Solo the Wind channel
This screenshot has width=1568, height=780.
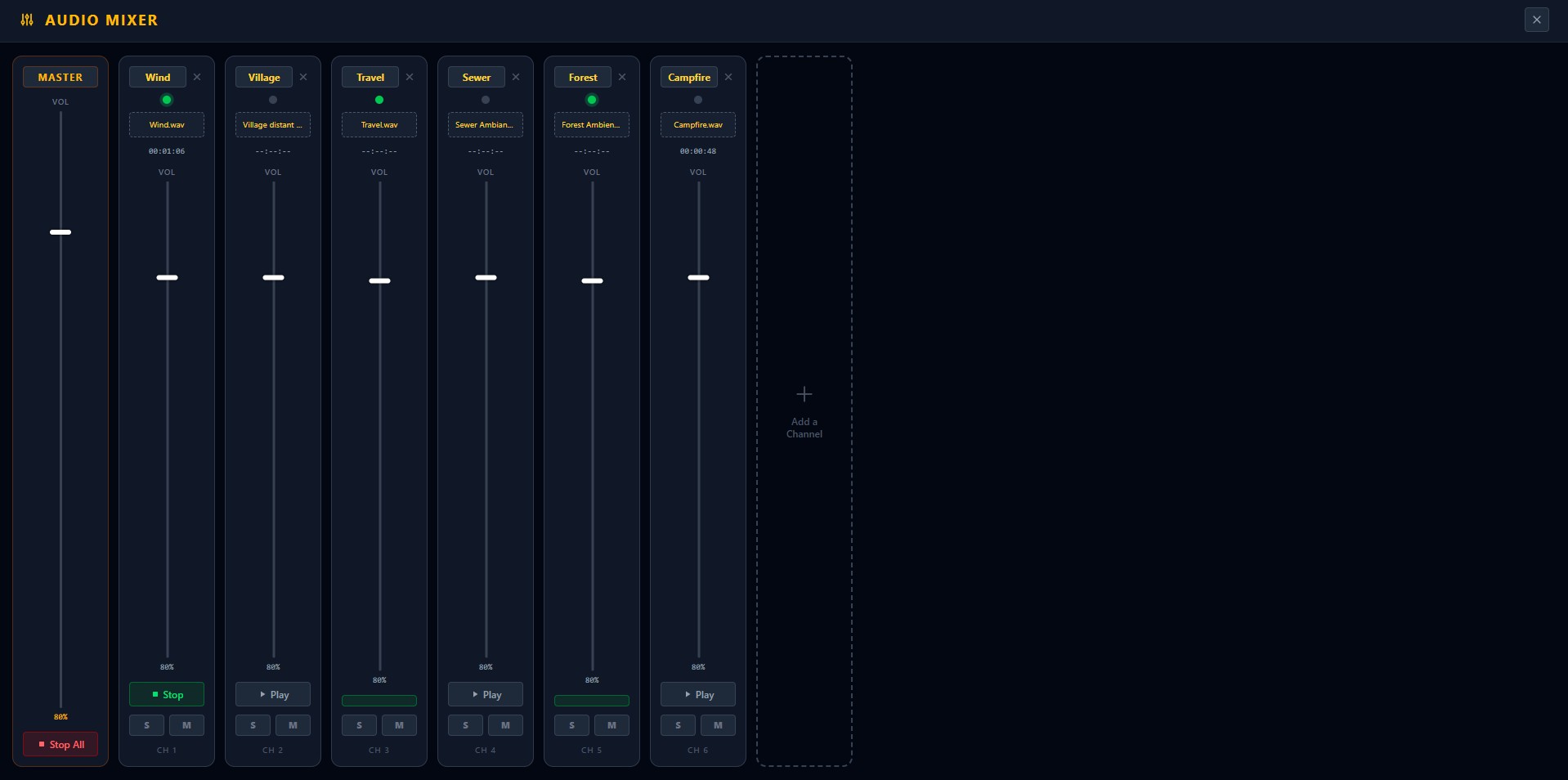146,725
